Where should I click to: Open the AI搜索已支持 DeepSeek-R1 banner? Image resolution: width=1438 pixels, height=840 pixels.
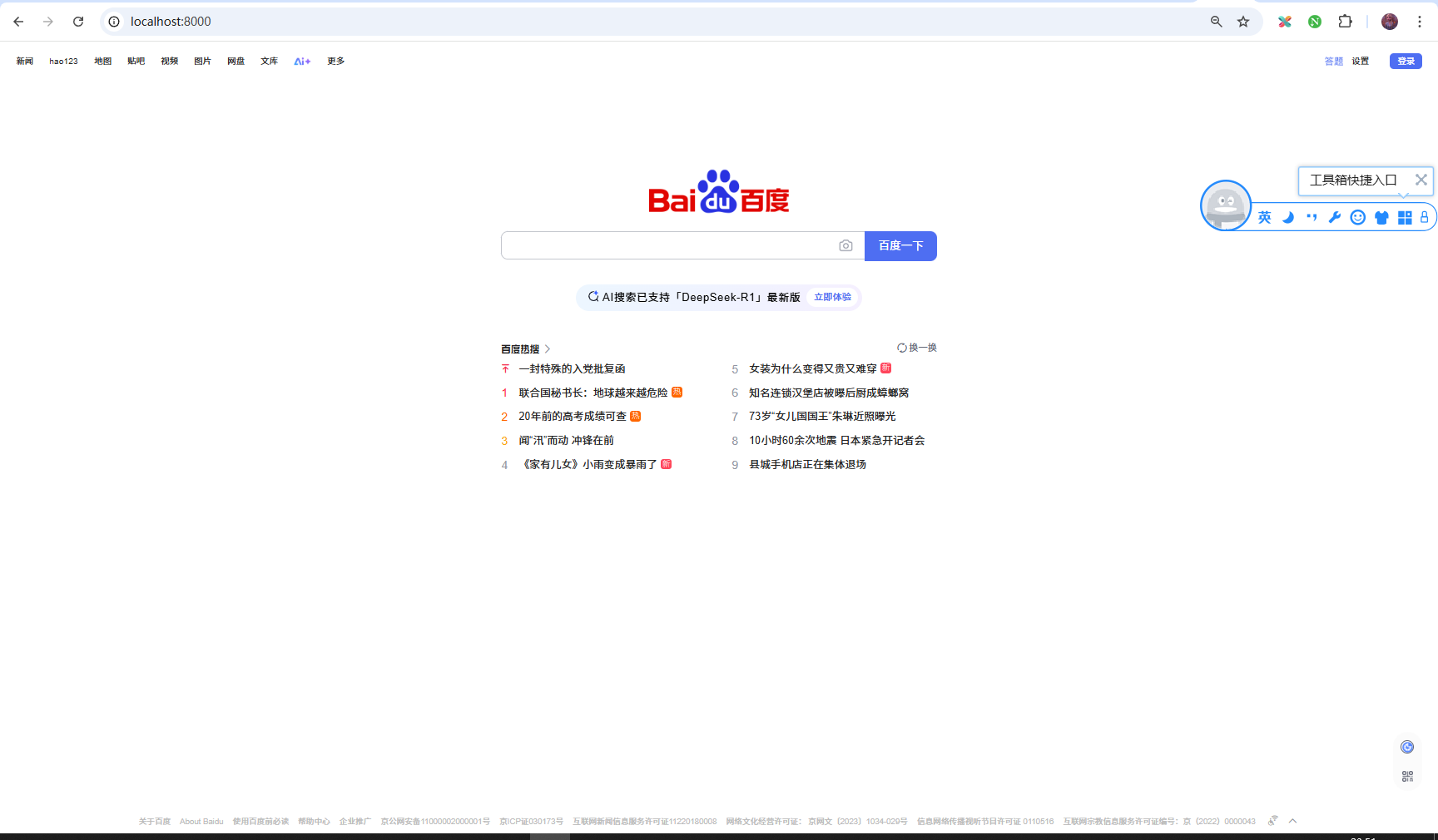tap(718, 297)
